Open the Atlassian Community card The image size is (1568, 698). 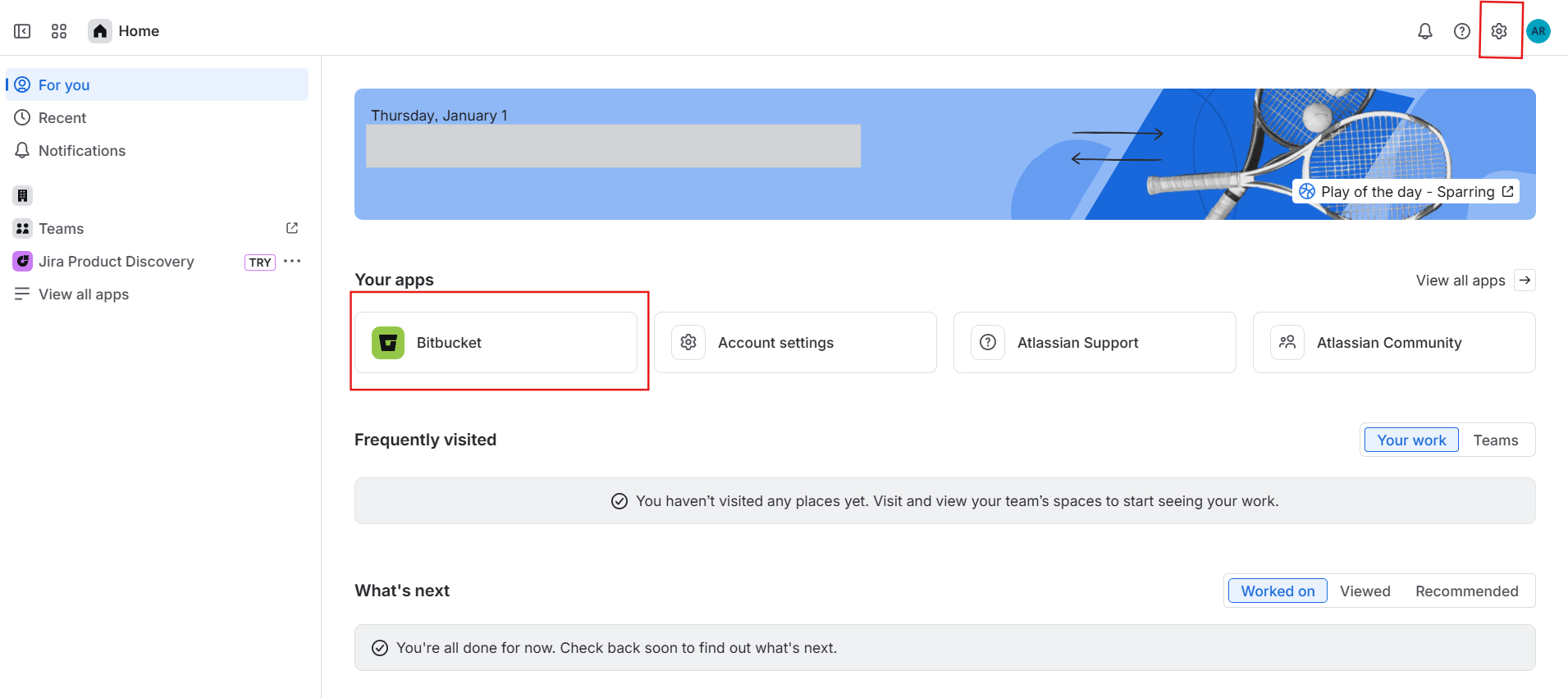[x=1393, y=343]
